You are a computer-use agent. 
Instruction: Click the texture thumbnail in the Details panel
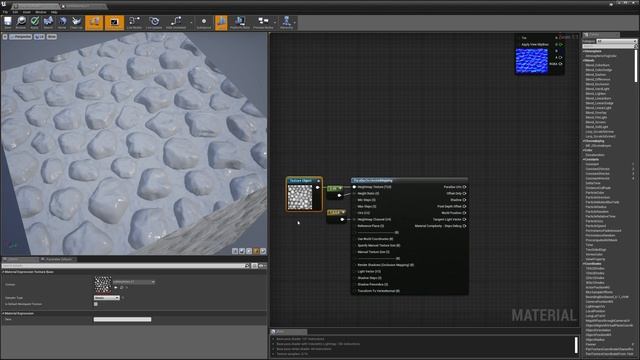click(x=102, y=284)
